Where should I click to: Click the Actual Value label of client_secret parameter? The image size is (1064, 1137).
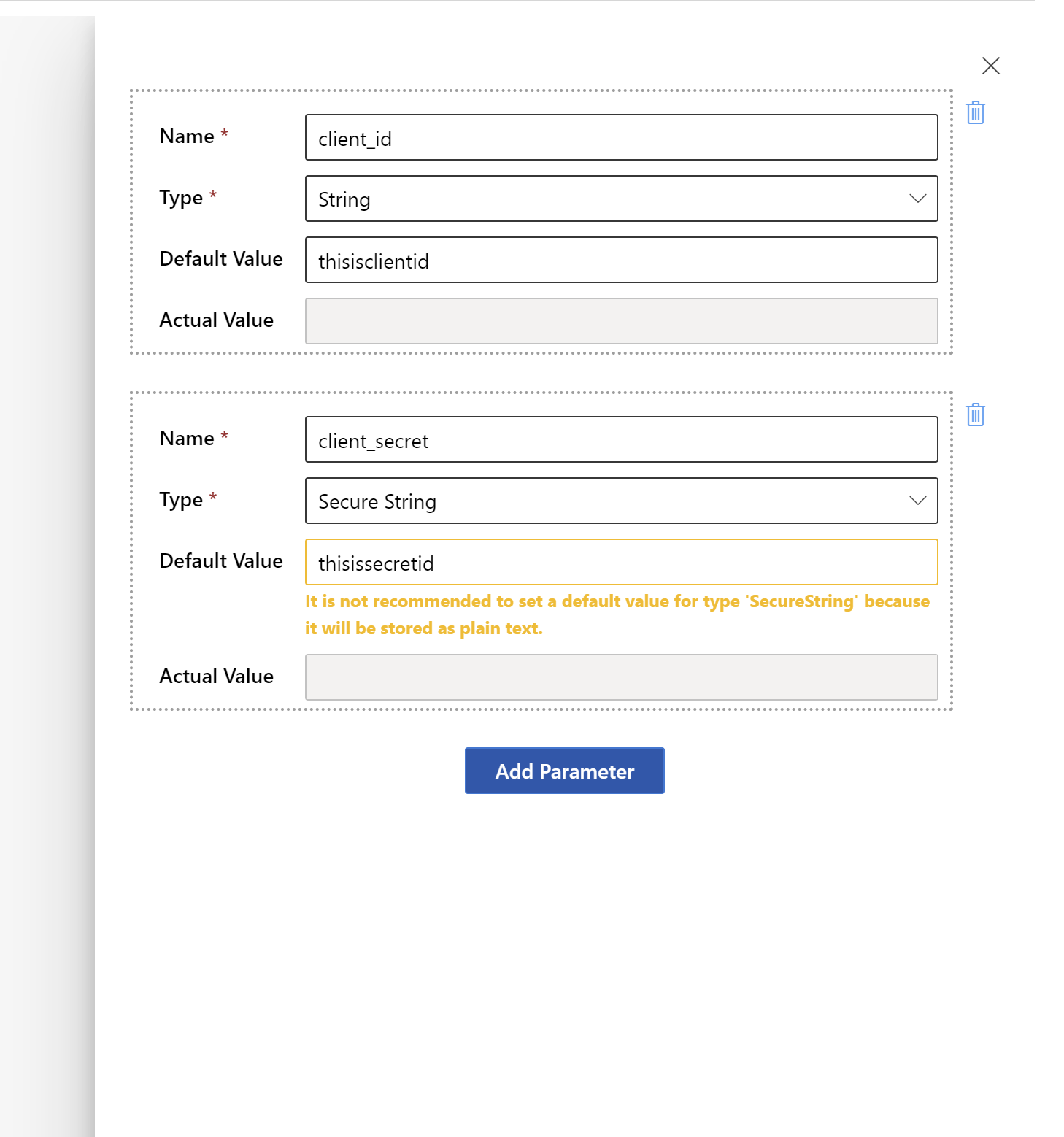[217, 677]
